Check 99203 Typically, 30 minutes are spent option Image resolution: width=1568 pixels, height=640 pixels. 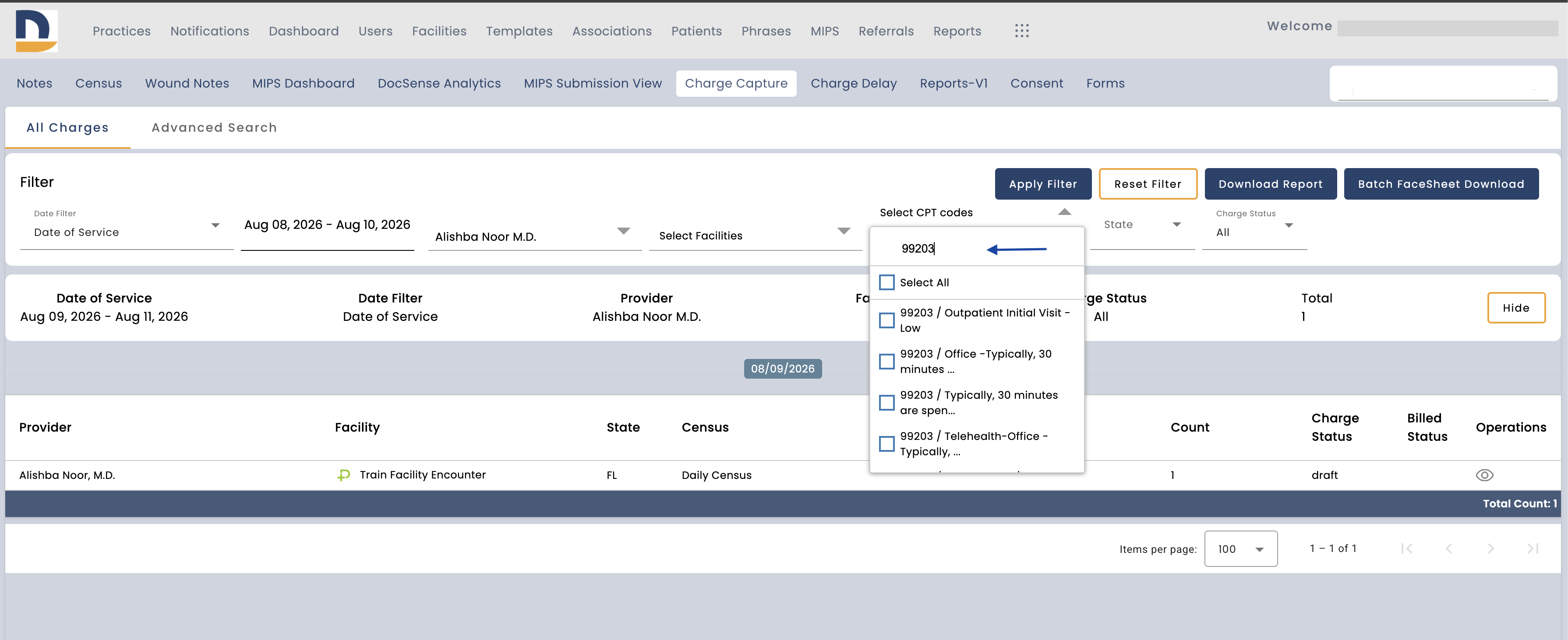pyautogui.click(x=887, y=403)
